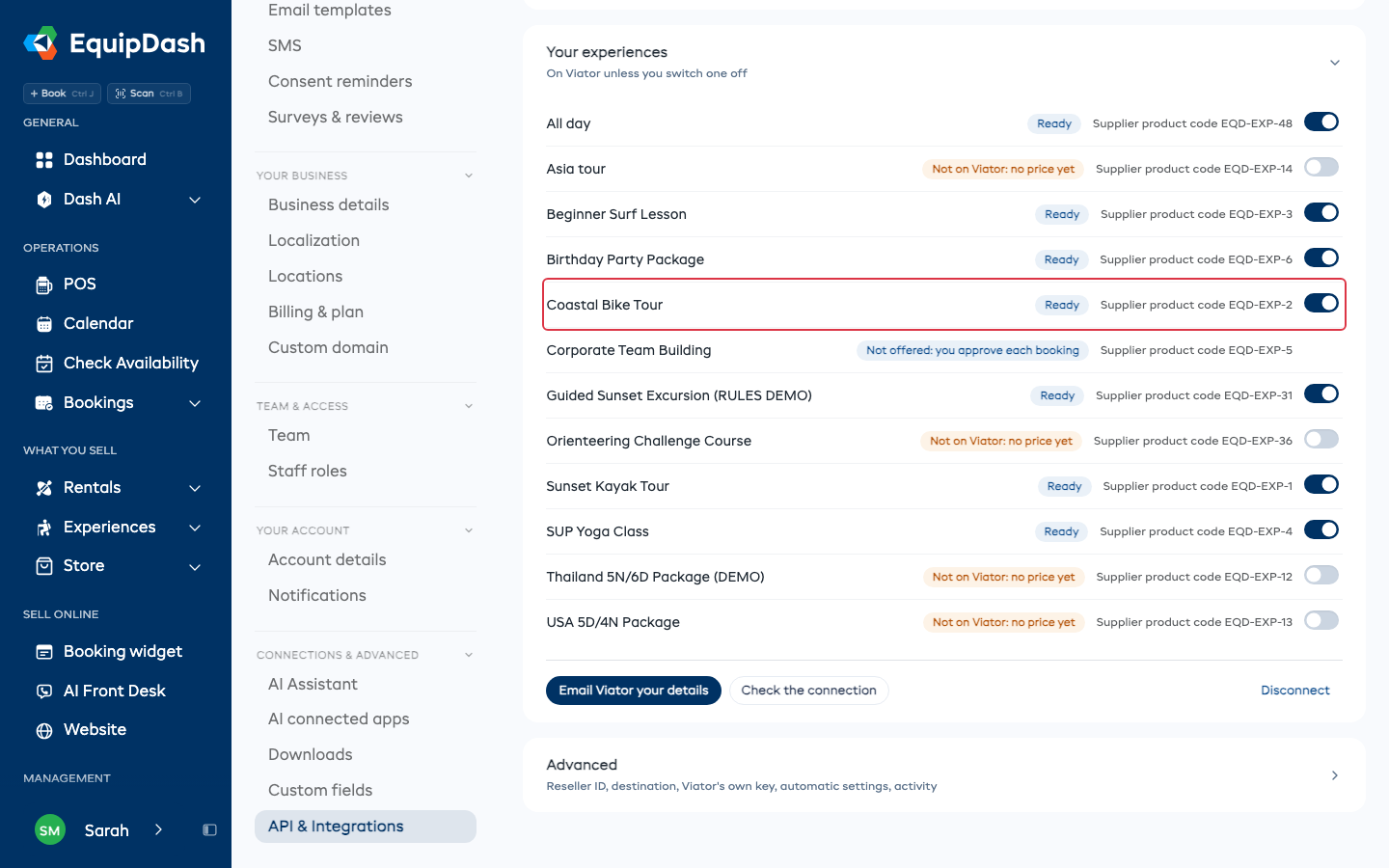Disable Beginner Surf Lesson toggle
This screenshot has height=868, width=1389.
click(1321, 212)
